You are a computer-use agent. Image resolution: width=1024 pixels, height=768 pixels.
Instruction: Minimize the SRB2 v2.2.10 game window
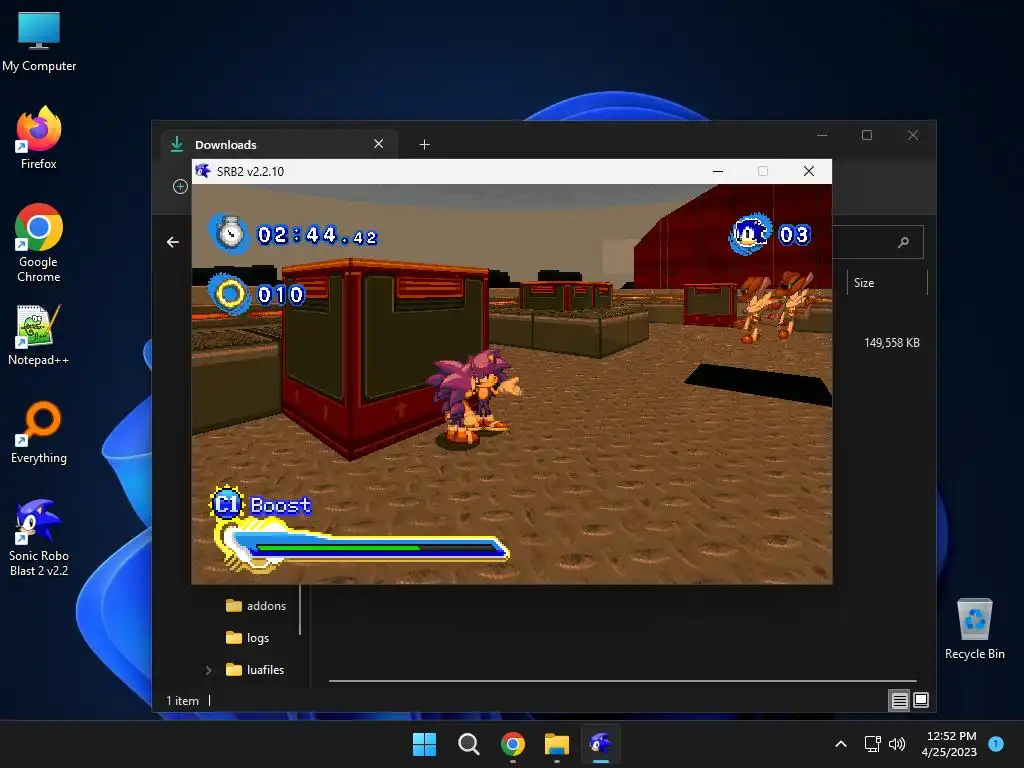pyautogui.click(x=718, y=171)
